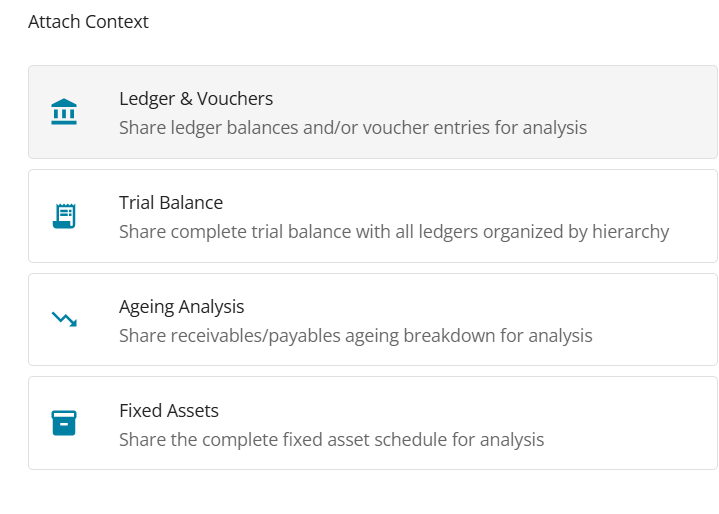
Task: Click the "Trial Balance" title text
Action: point(171,203)
